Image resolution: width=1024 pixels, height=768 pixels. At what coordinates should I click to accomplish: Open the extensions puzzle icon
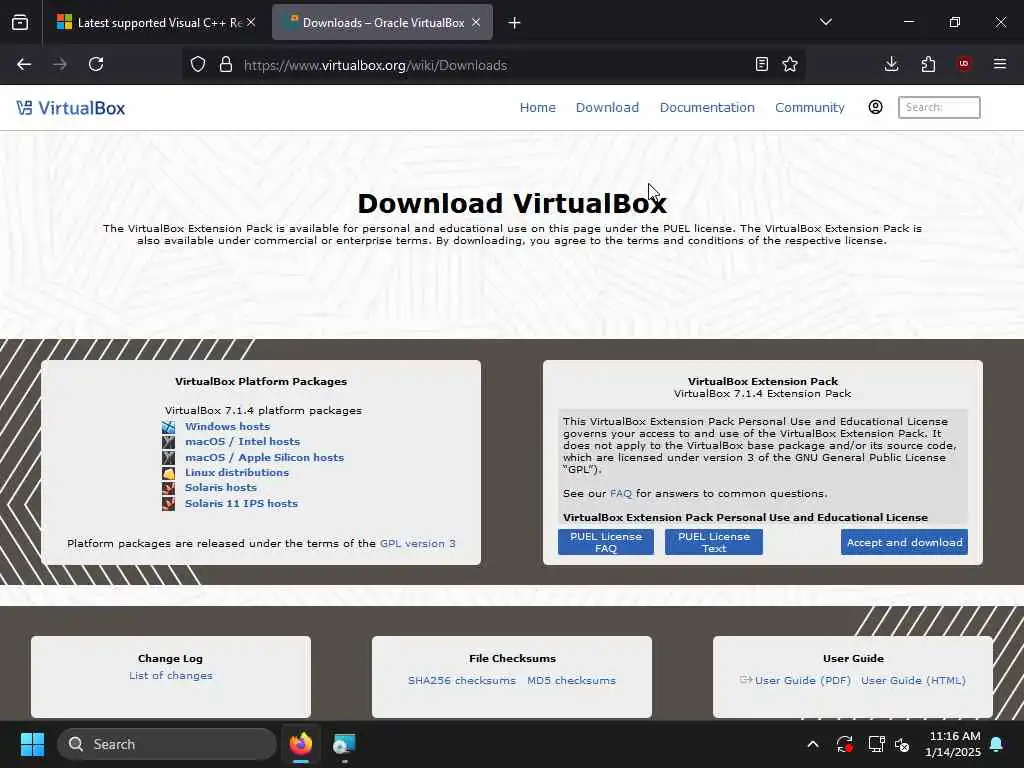[x=928, y=64]
